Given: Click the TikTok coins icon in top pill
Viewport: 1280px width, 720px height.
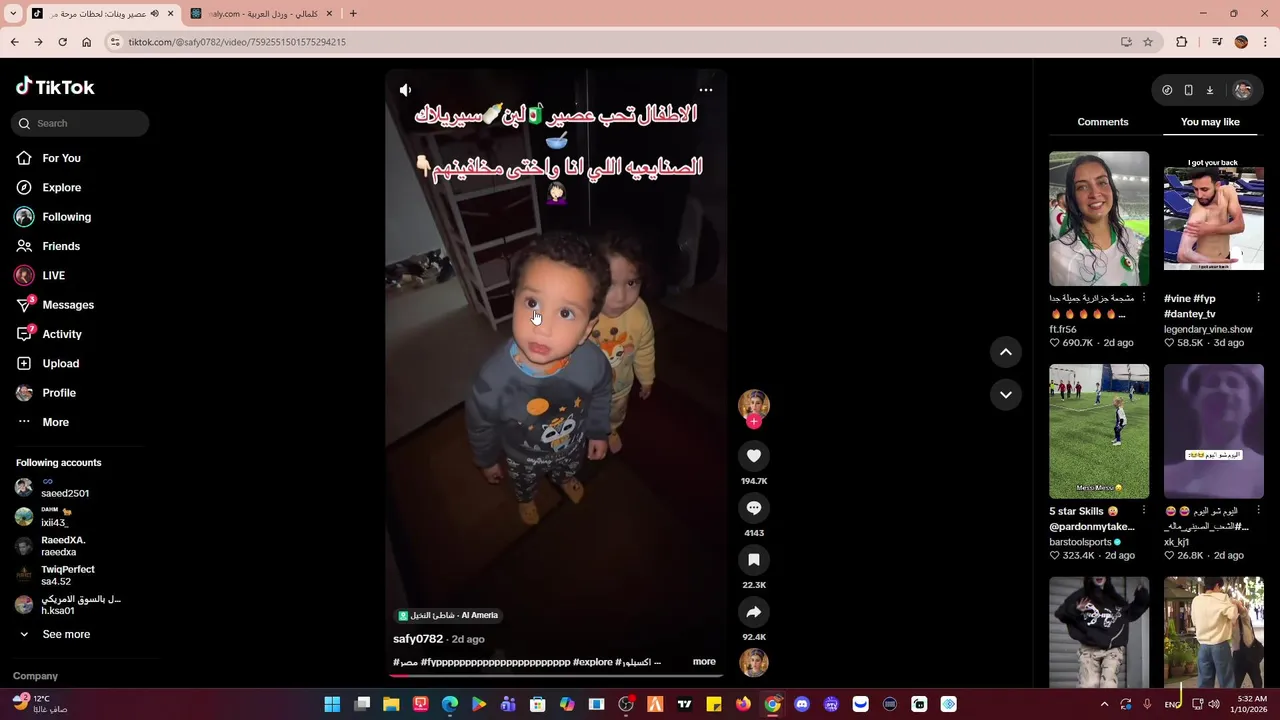Looking at the screenshot, I should (1167, 90).
